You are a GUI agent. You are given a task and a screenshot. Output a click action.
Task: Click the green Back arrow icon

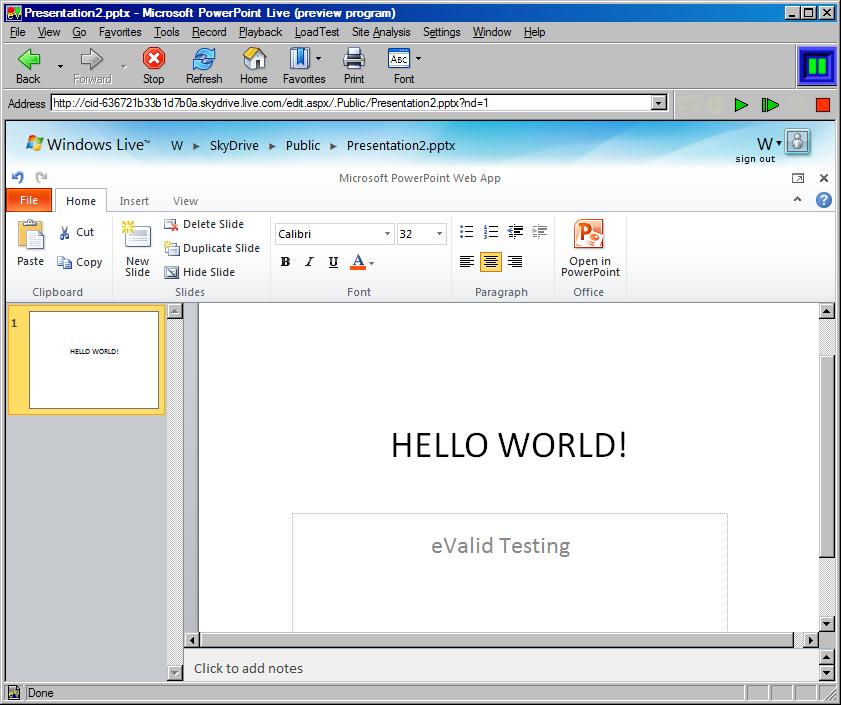click(x=29, y=59)
